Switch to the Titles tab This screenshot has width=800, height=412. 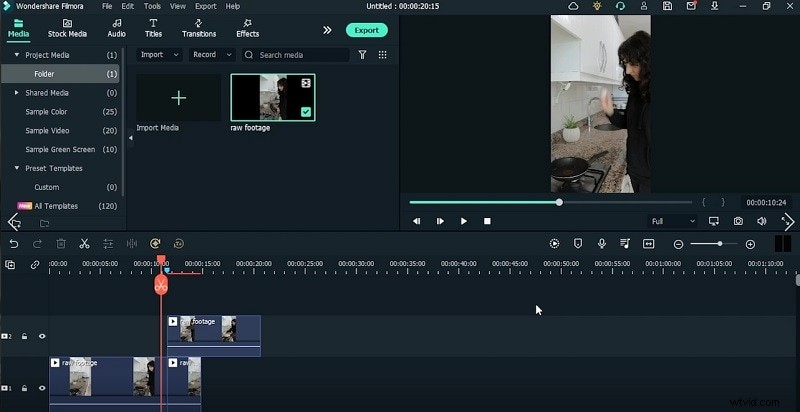click(153, 29)
